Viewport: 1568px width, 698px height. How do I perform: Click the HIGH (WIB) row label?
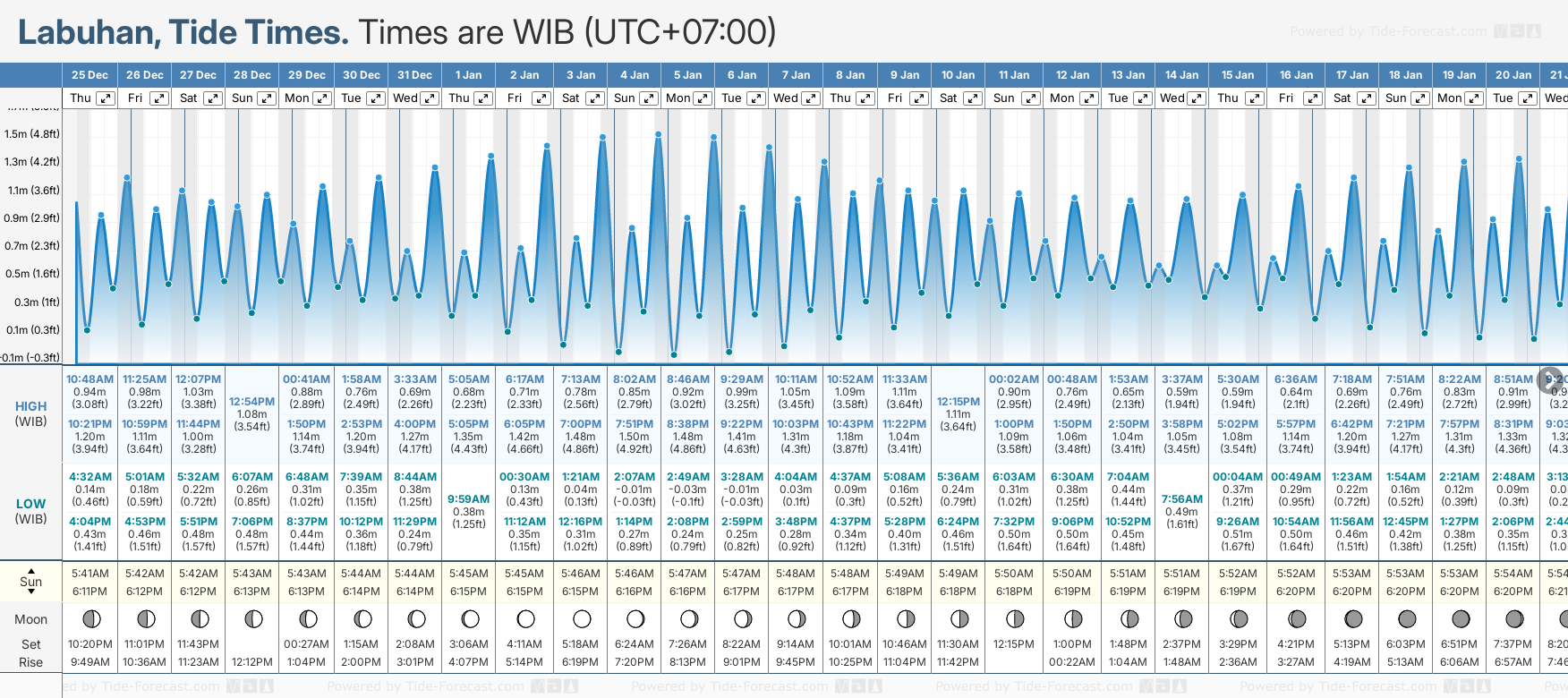pos(30,413)
